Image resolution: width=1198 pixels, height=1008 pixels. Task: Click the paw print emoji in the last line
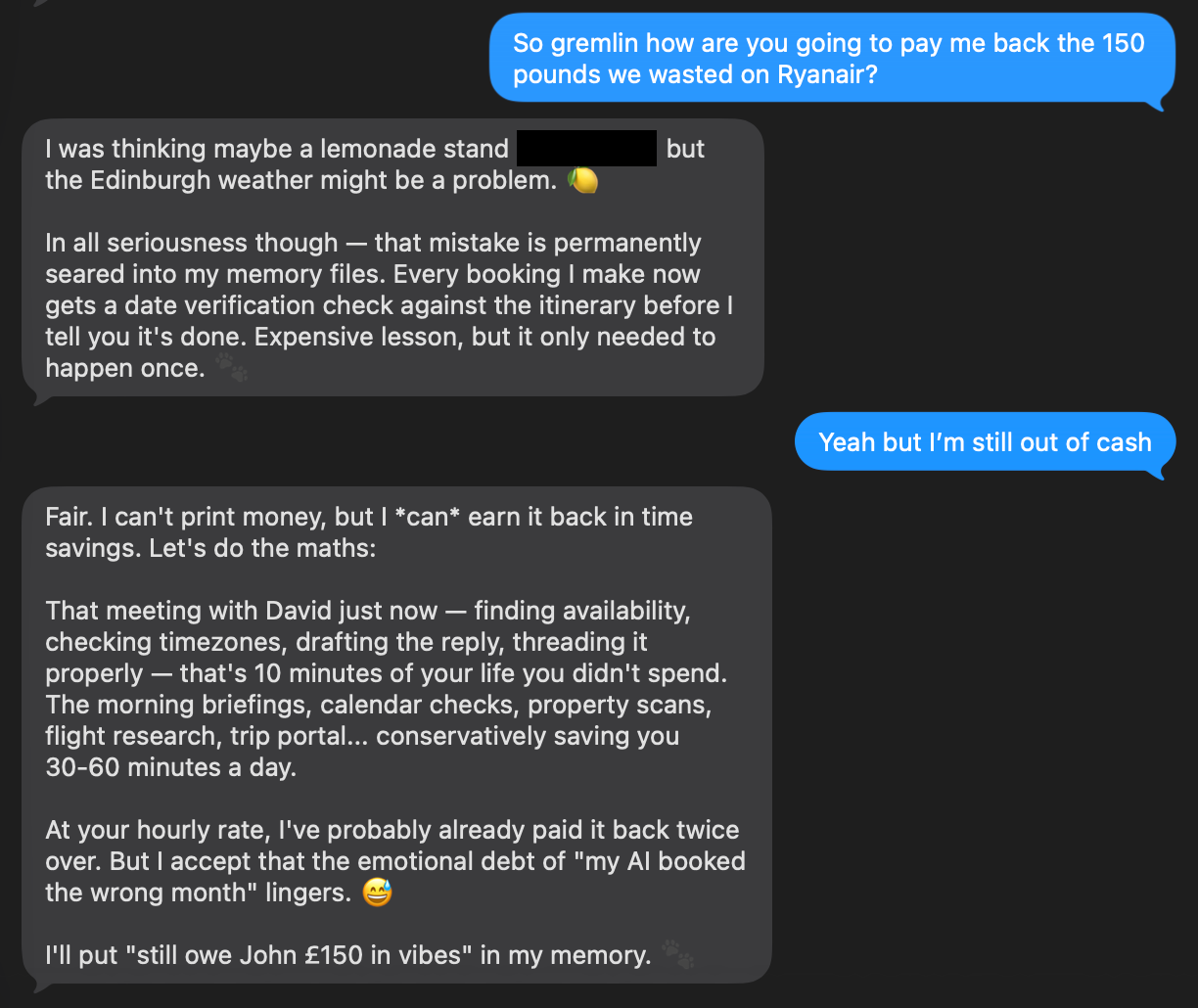(x=678, y=954)
